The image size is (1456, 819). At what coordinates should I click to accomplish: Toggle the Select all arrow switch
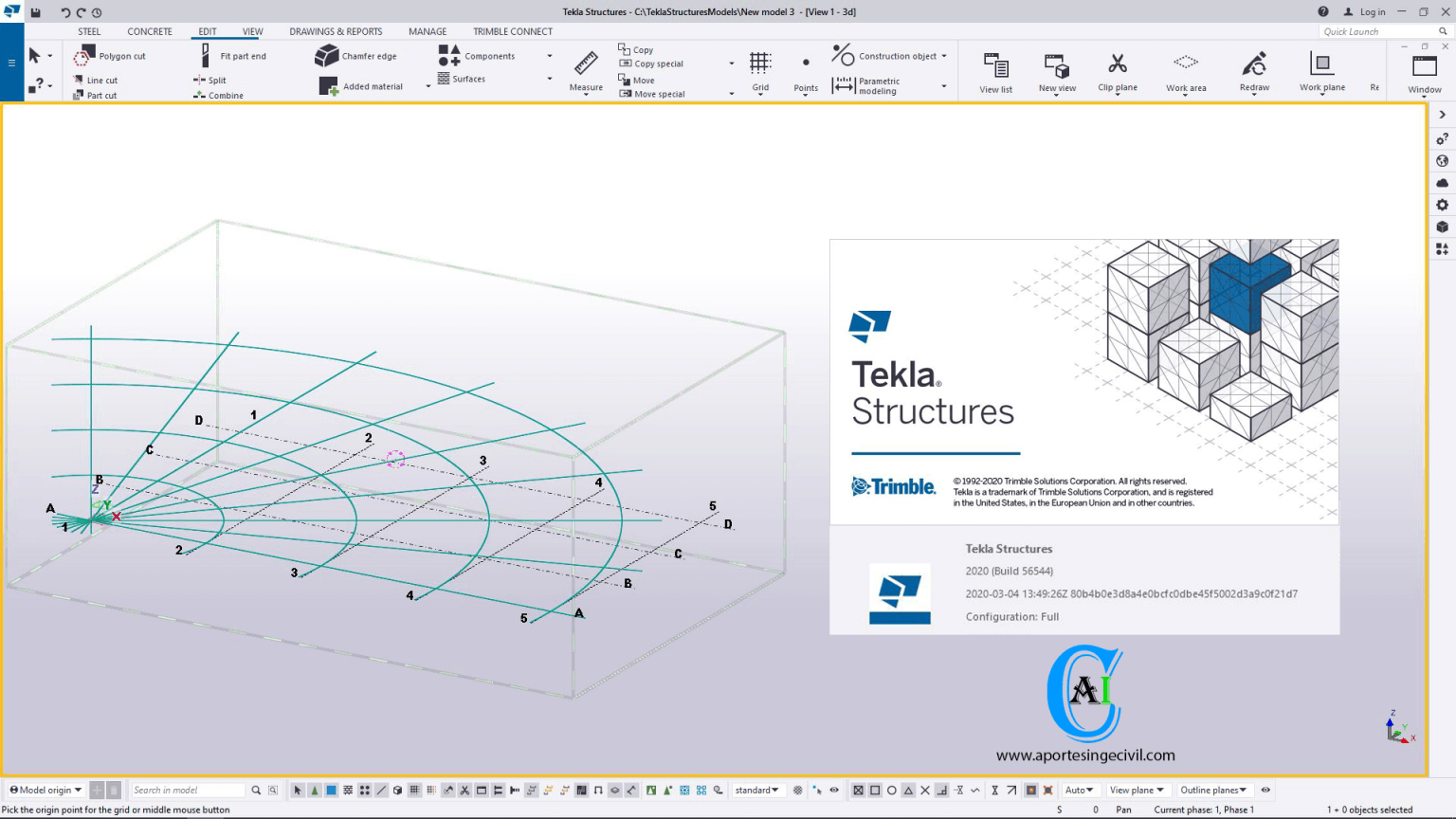point(298,790)
